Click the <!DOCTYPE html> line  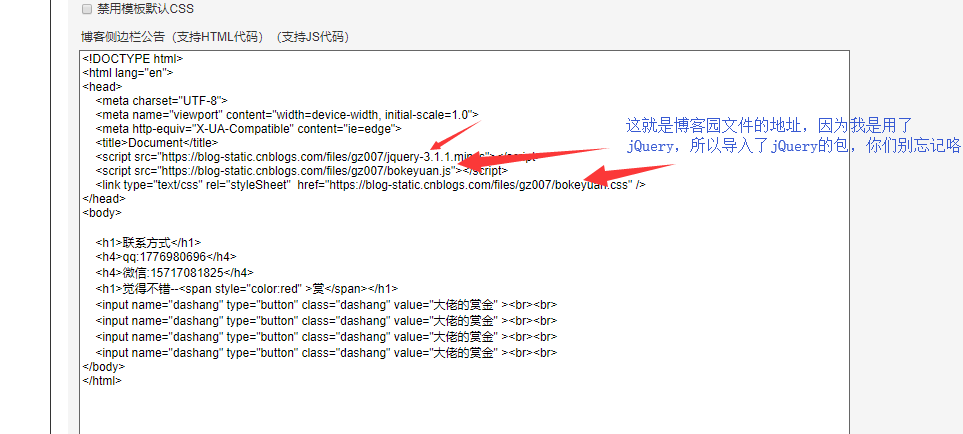click(133, 59)
